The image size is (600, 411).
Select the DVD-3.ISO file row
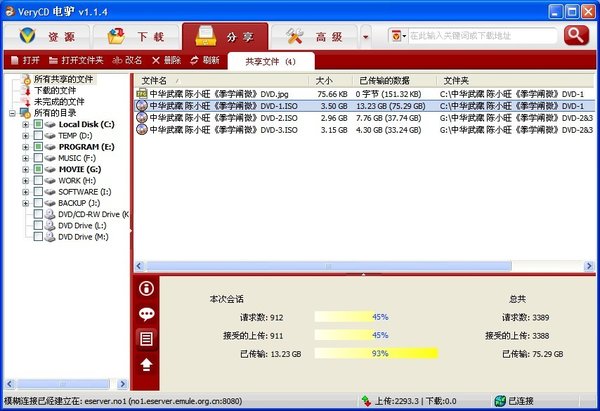(364, 130)
